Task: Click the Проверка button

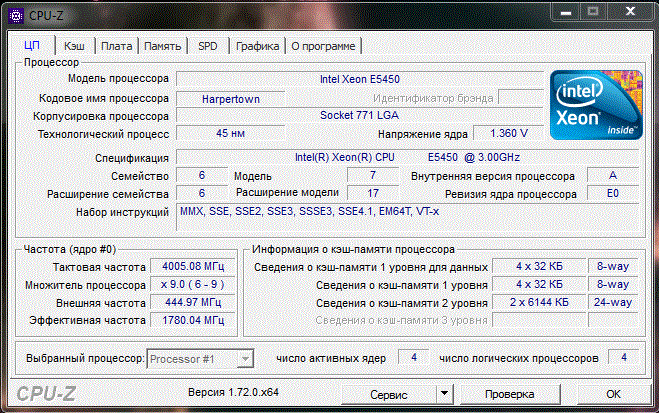Action: click(x=510, y=394)
